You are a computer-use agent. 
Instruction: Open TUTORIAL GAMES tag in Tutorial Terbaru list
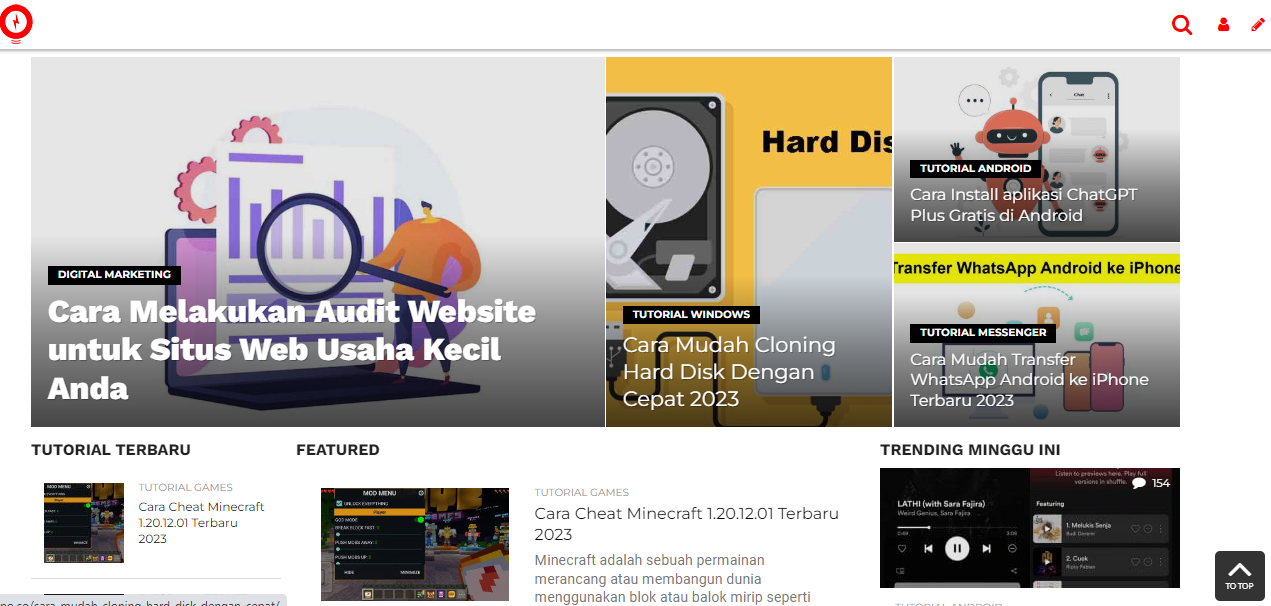tap(185, 487)
